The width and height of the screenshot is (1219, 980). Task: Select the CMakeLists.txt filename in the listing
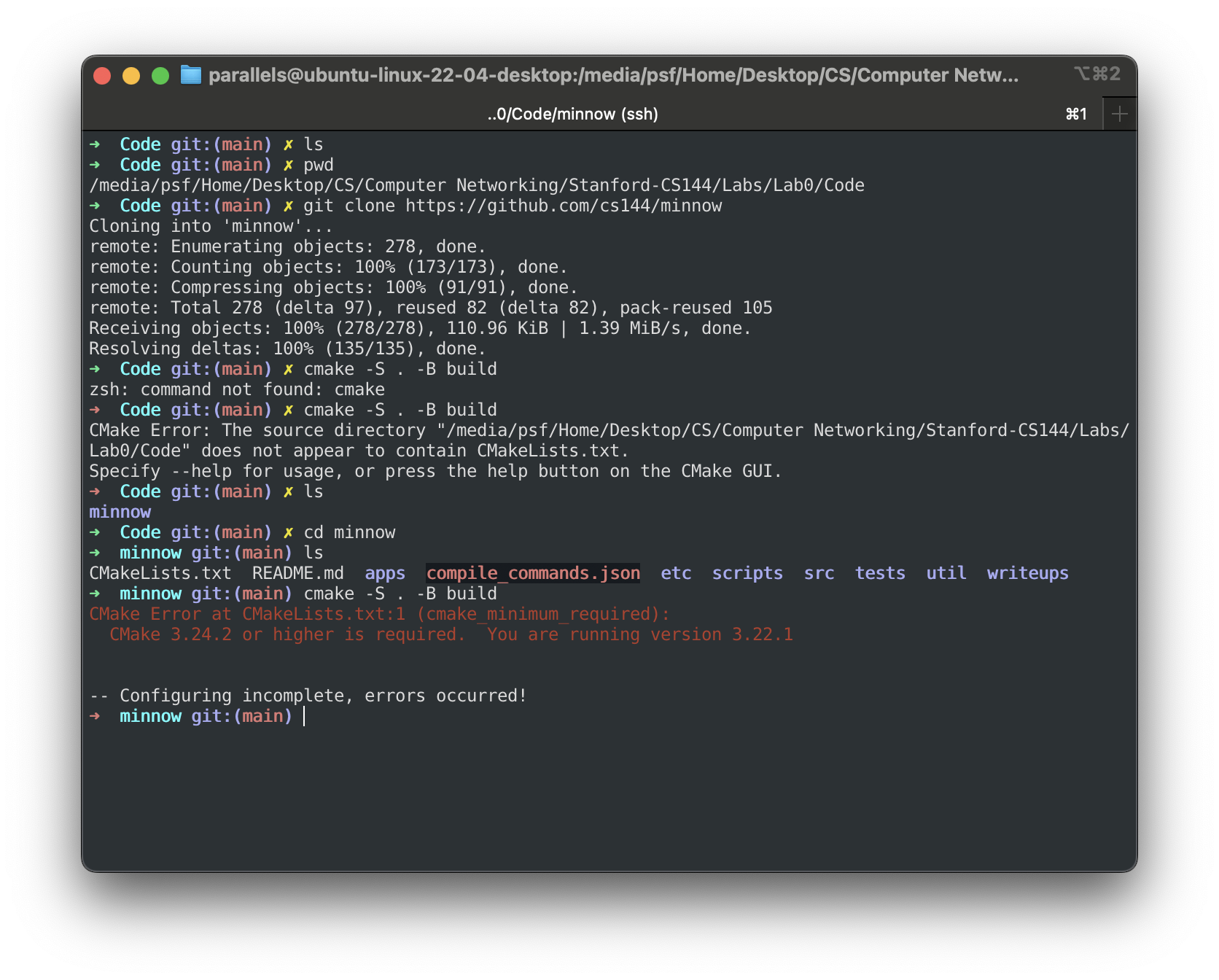click(160, 573)
